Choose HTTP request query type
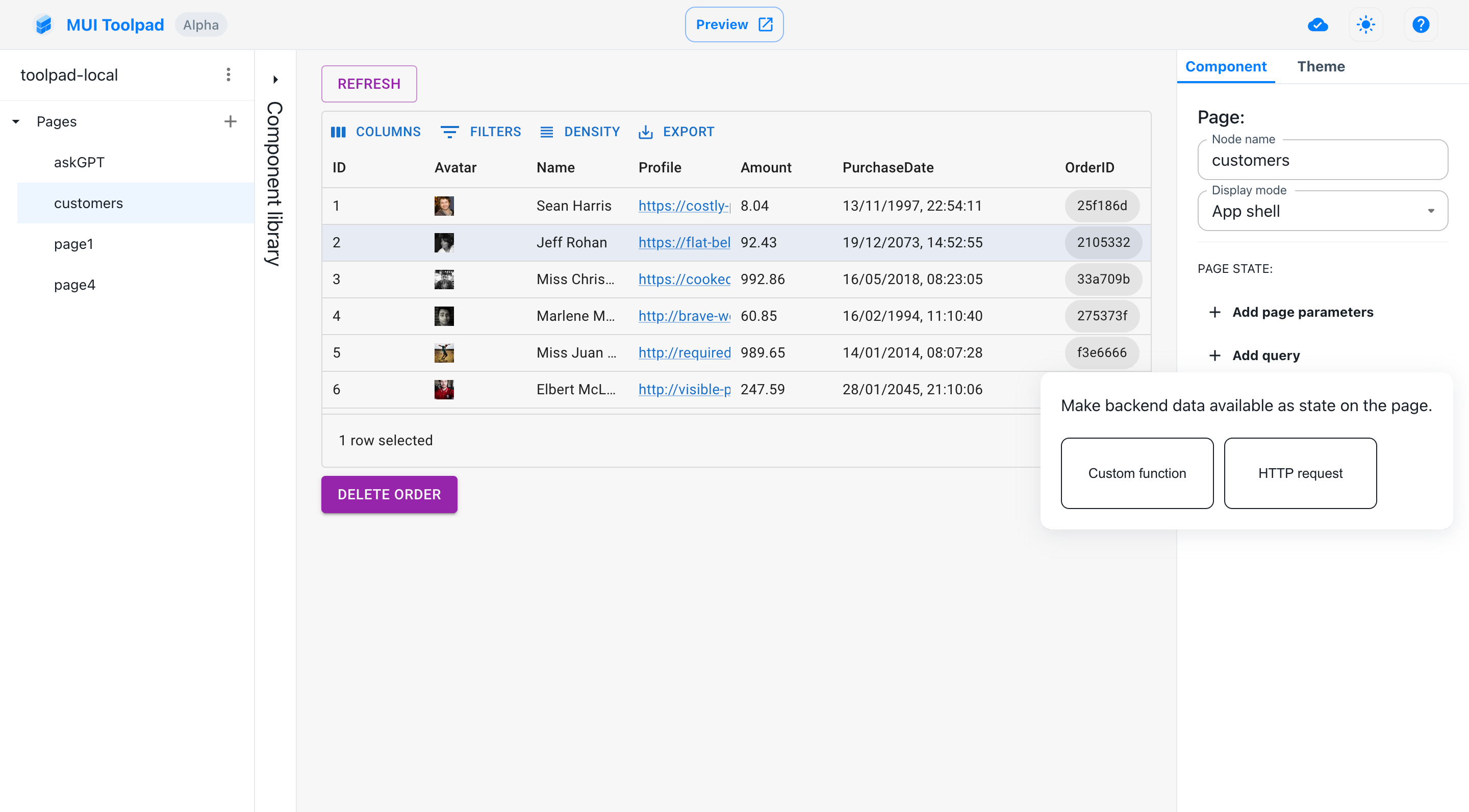This screenshot has width=1469, height=812. click(x=1300, y=473)
